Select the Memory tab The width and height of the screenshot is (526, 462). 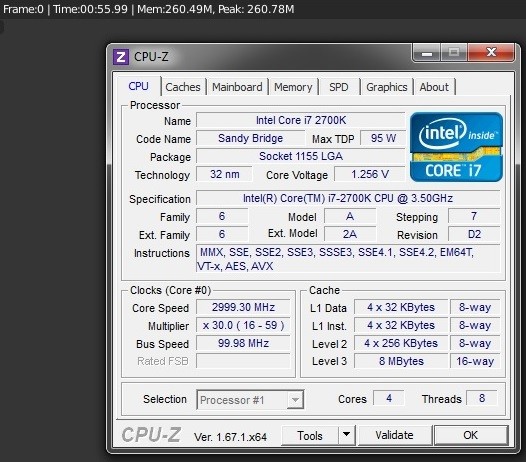click(x=293, y=87)
